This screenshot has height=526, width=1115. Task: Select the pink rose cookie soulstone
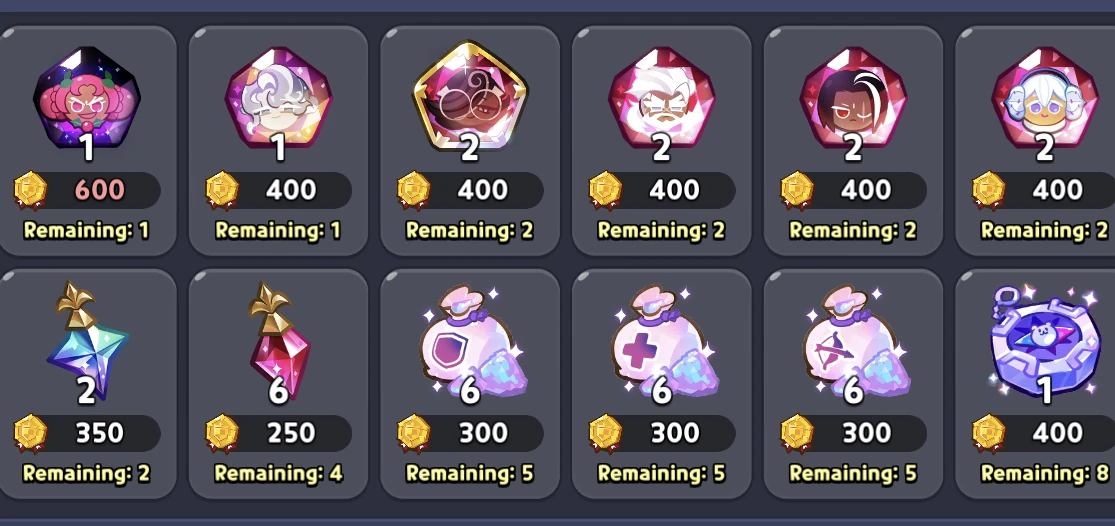pos(87,97)
